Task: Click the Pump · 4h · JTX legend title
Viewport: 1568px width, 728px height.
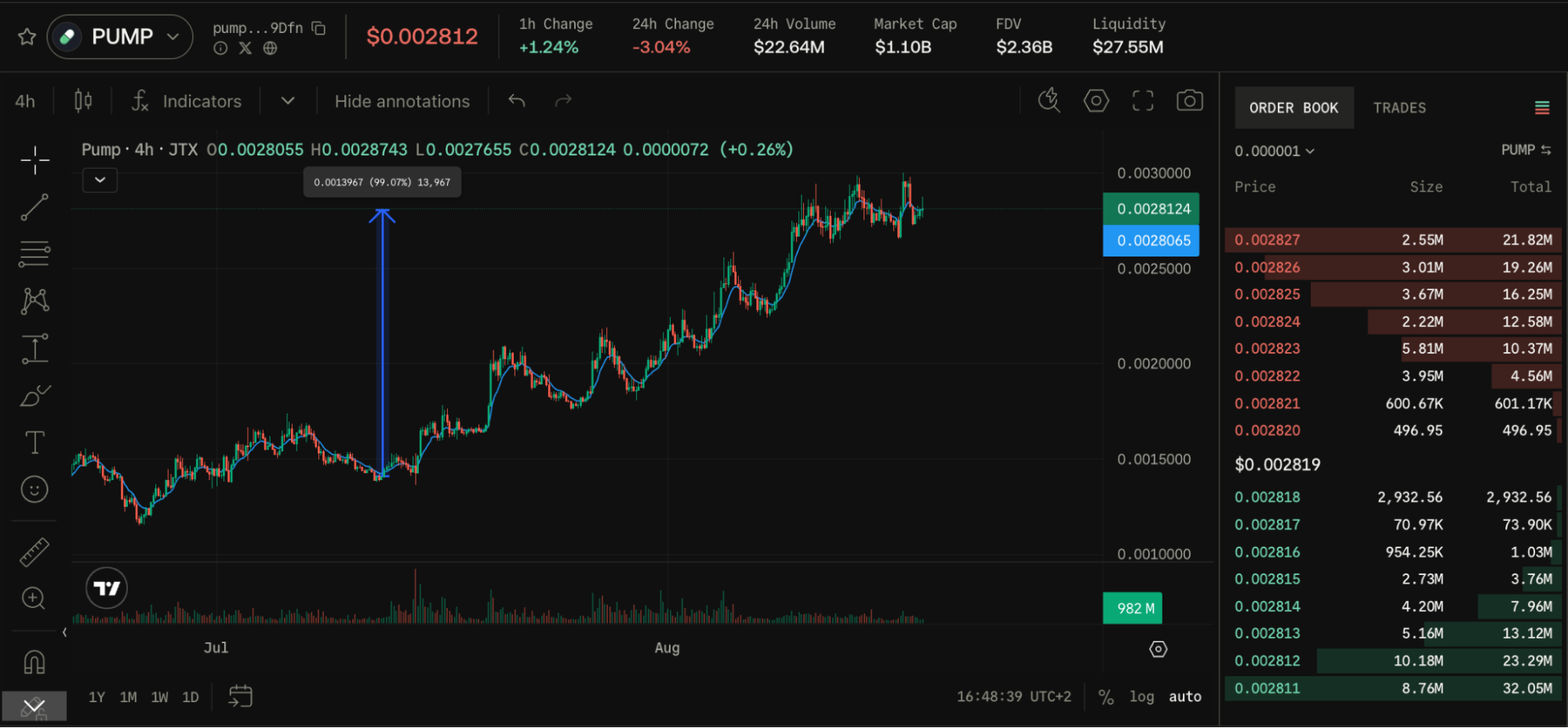Action: pyautogui.click(x=140, y=149)
